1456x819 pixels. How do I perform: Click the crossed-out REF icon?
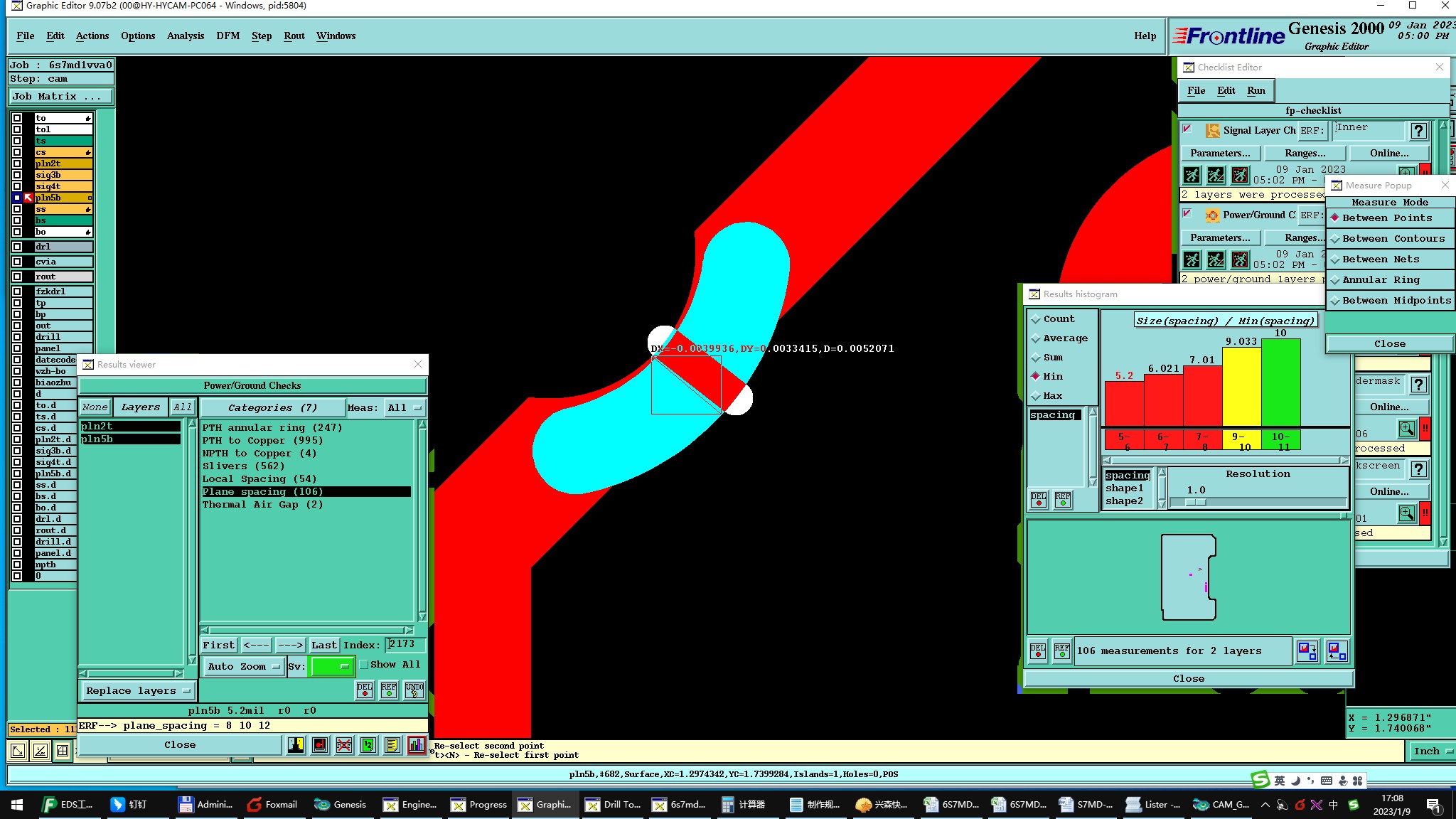click(x=343, y=745)
